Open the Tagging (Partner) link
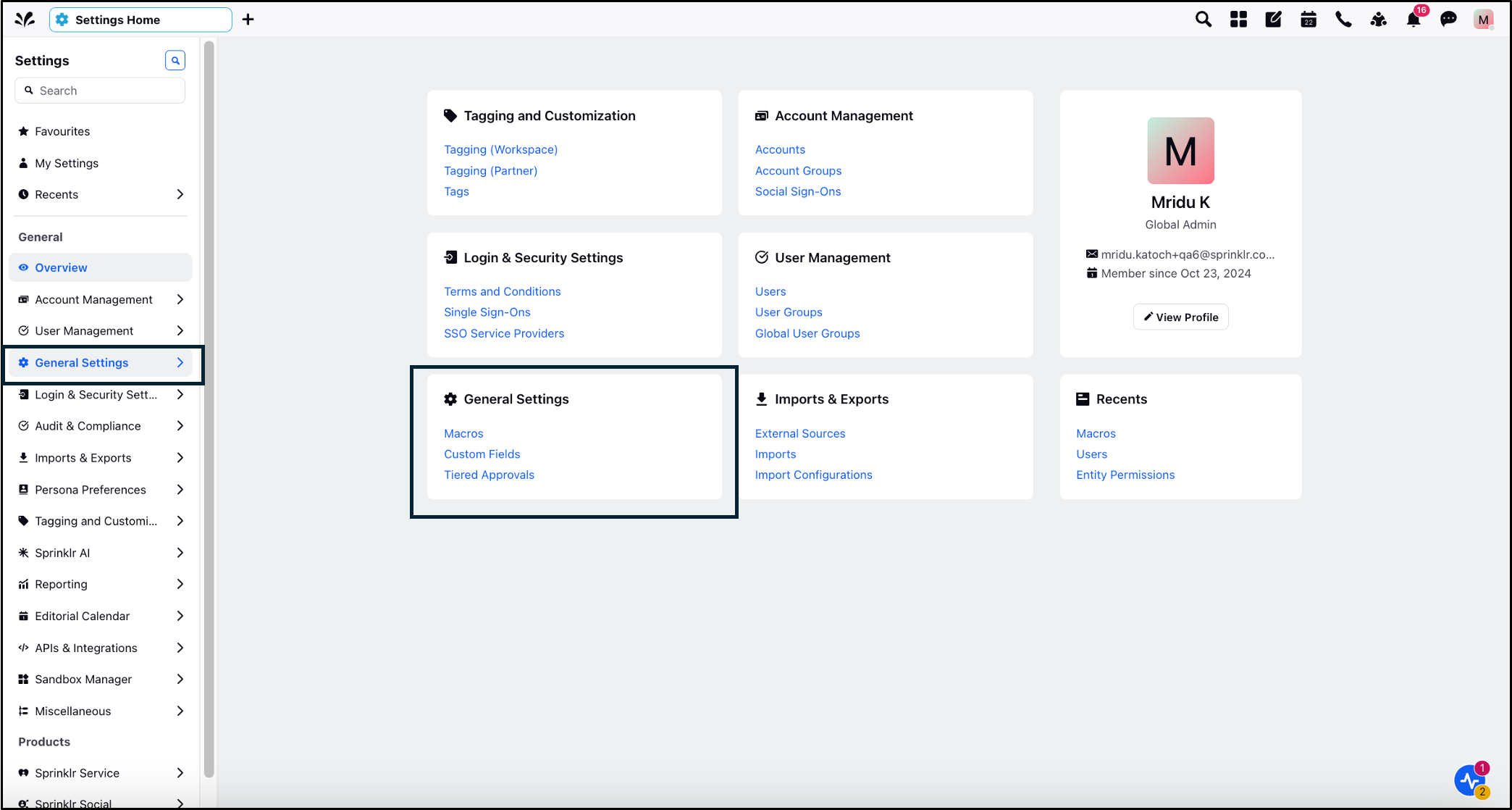The height and width of the screenshot is (810, 1512). pos(490,170)
